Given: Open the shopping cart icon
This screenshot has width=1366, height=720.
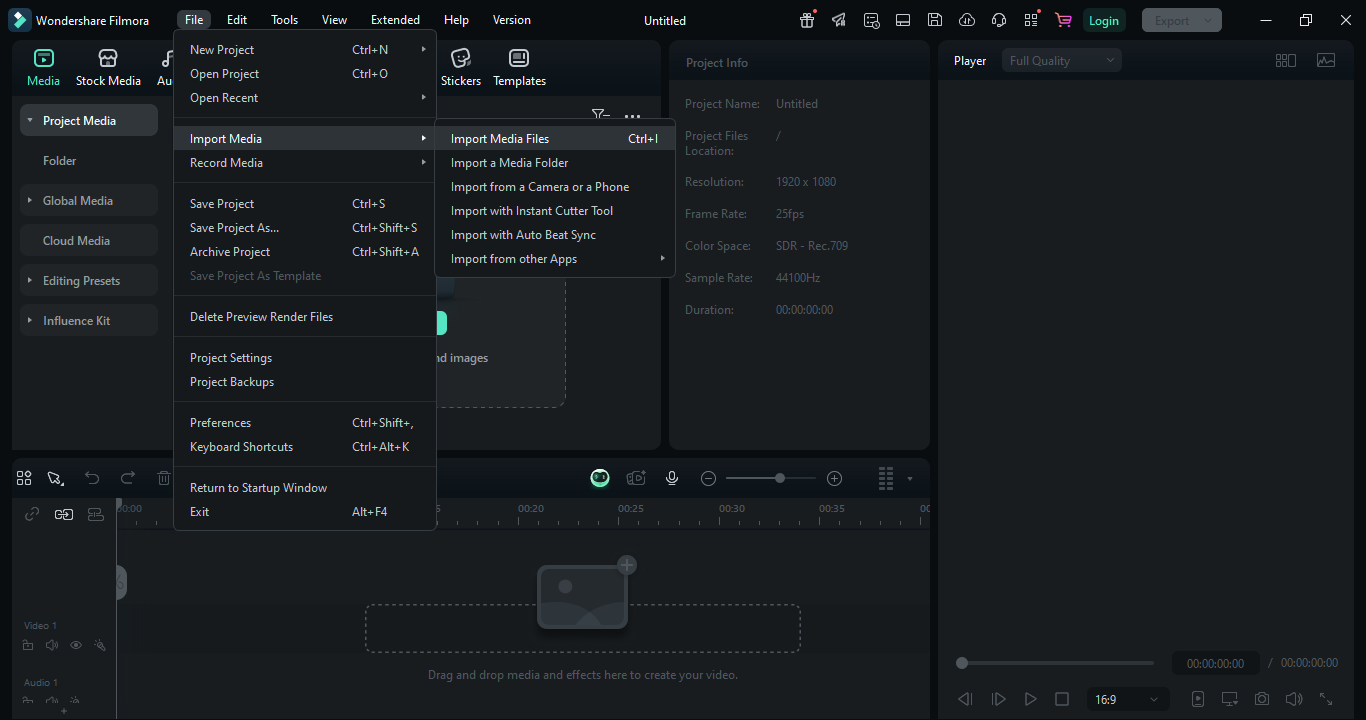Looking at the screenshot, I should [x=1063, y=20].
